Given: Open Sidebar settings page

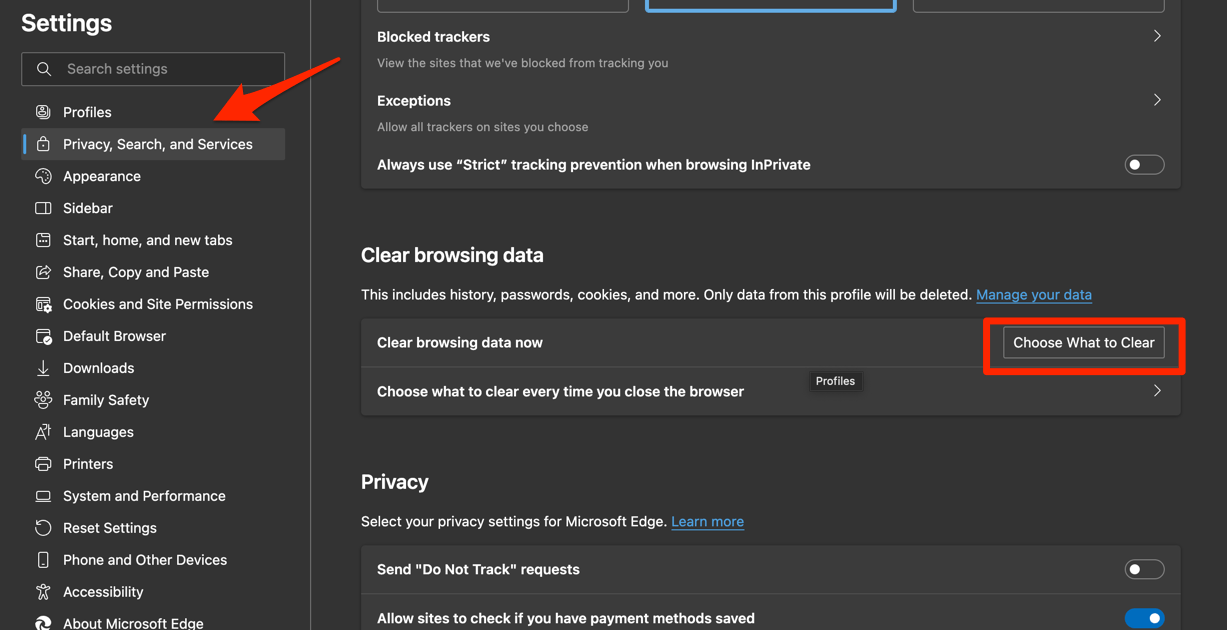Looking at the screenshot, I should point(153,208).
